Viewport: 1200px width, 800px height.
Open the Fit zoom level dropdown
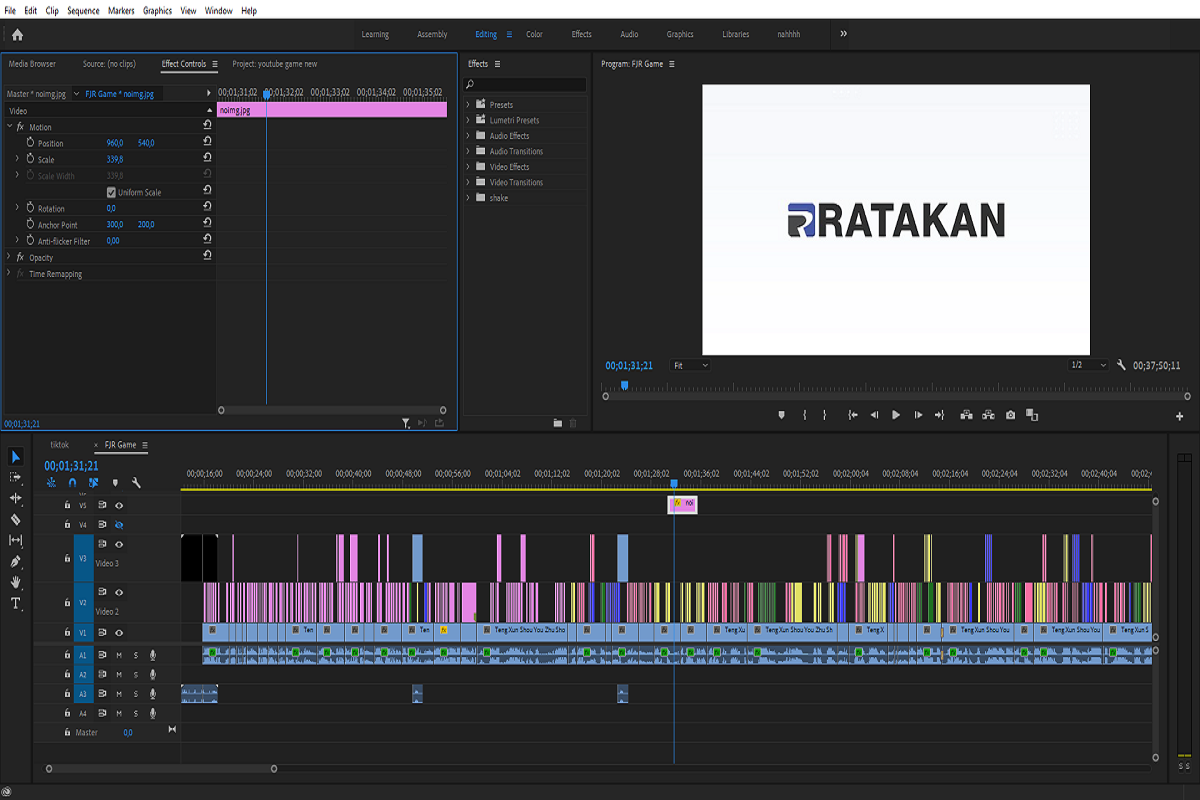pos(690,366)
